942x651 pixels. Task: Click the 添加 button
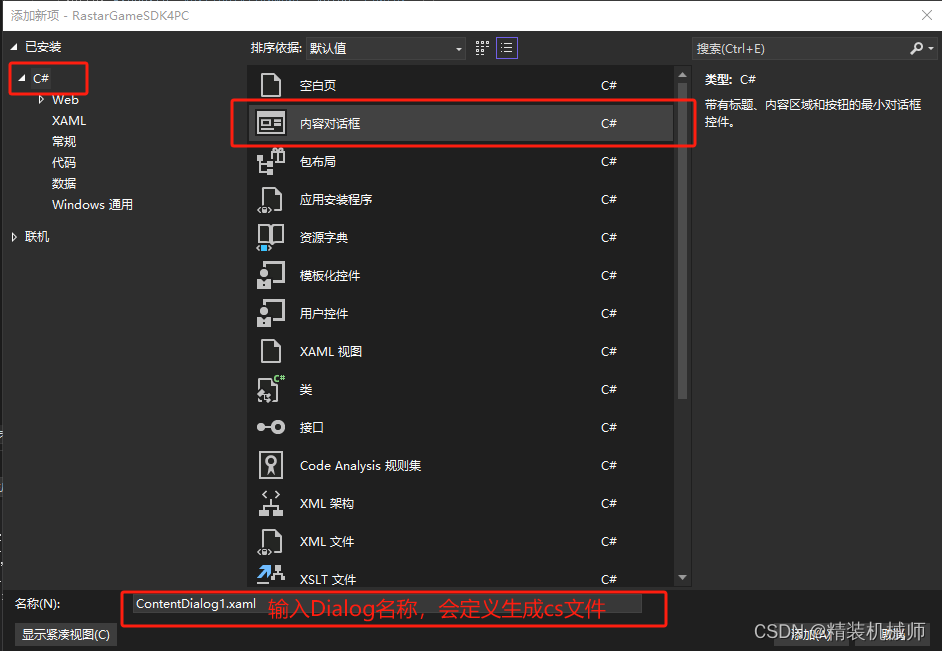(811, 634)
